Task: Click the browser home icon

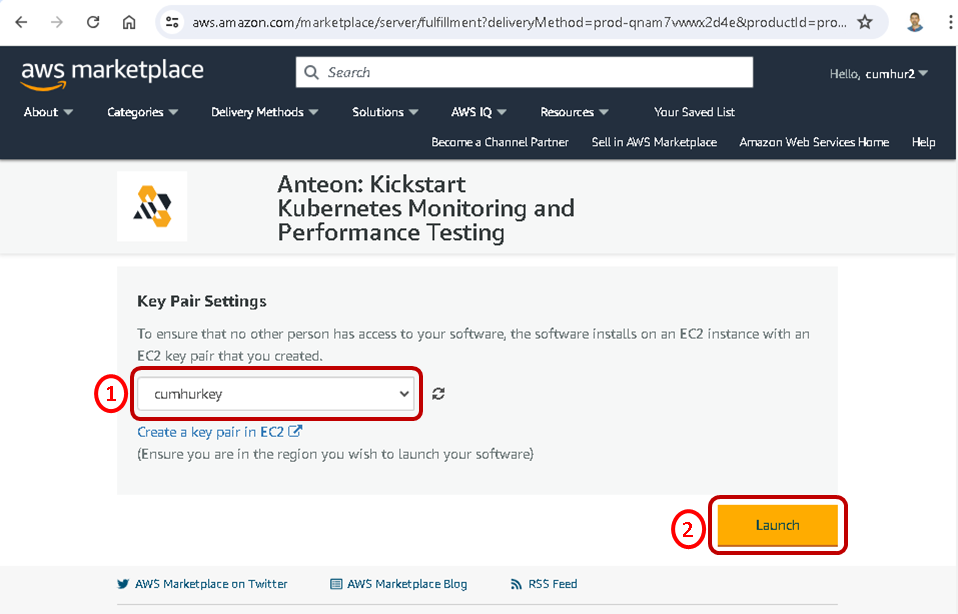Action: [x=129, y=22]
